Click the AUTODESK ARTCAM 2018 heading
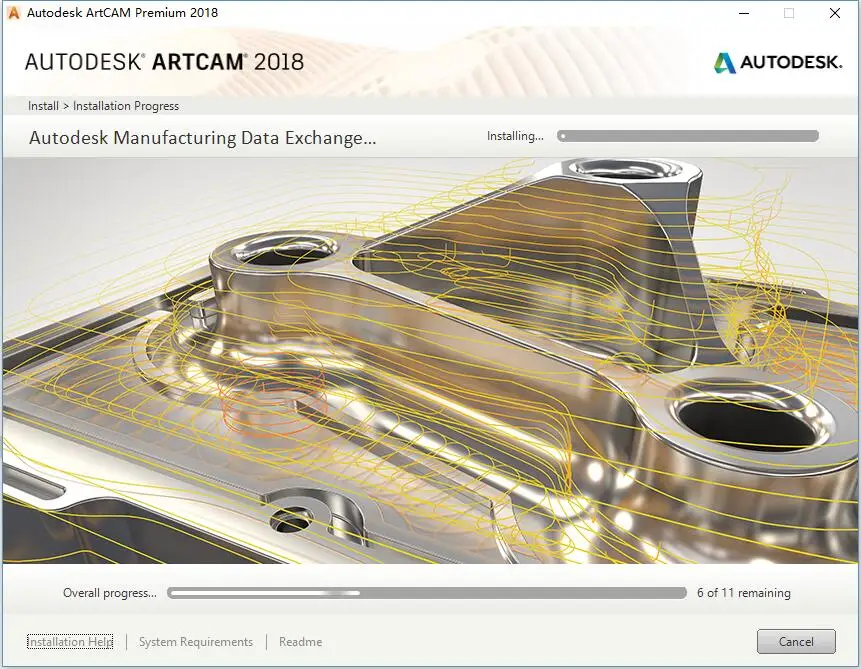 tap(164, 62)
